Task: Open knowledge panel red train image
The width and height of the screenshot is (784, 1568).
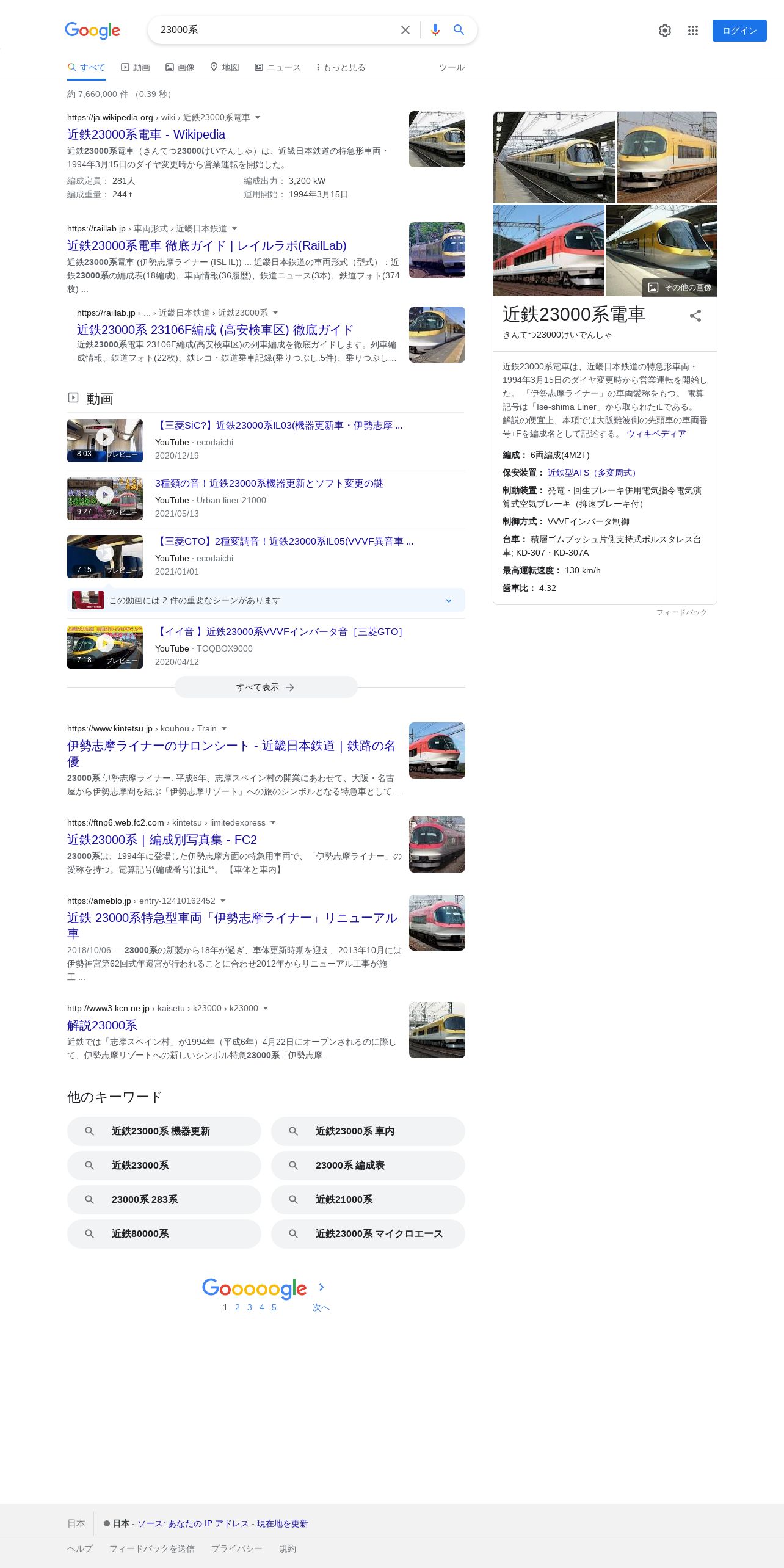Action: pos(549,250)
